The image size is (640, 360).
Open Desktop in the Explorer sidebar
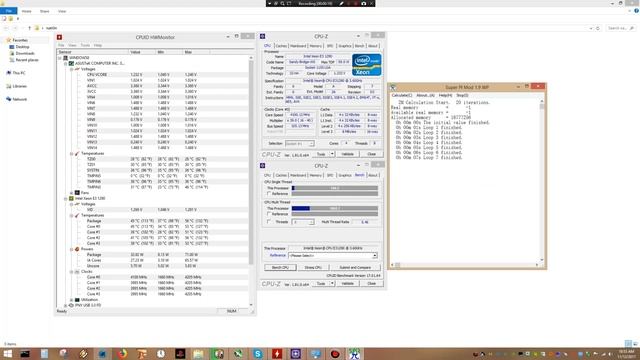[x=22, y=47]
